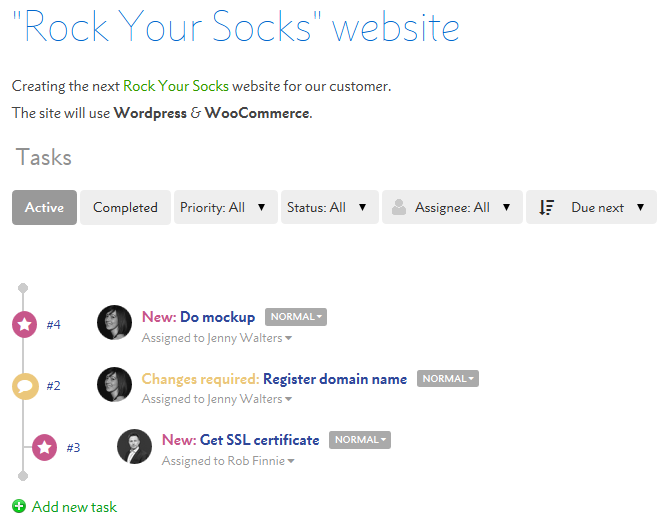Switch to the Completed tasks tab
Image resolution: width=671 pixels, height=529 pixels.
[125, 208]
